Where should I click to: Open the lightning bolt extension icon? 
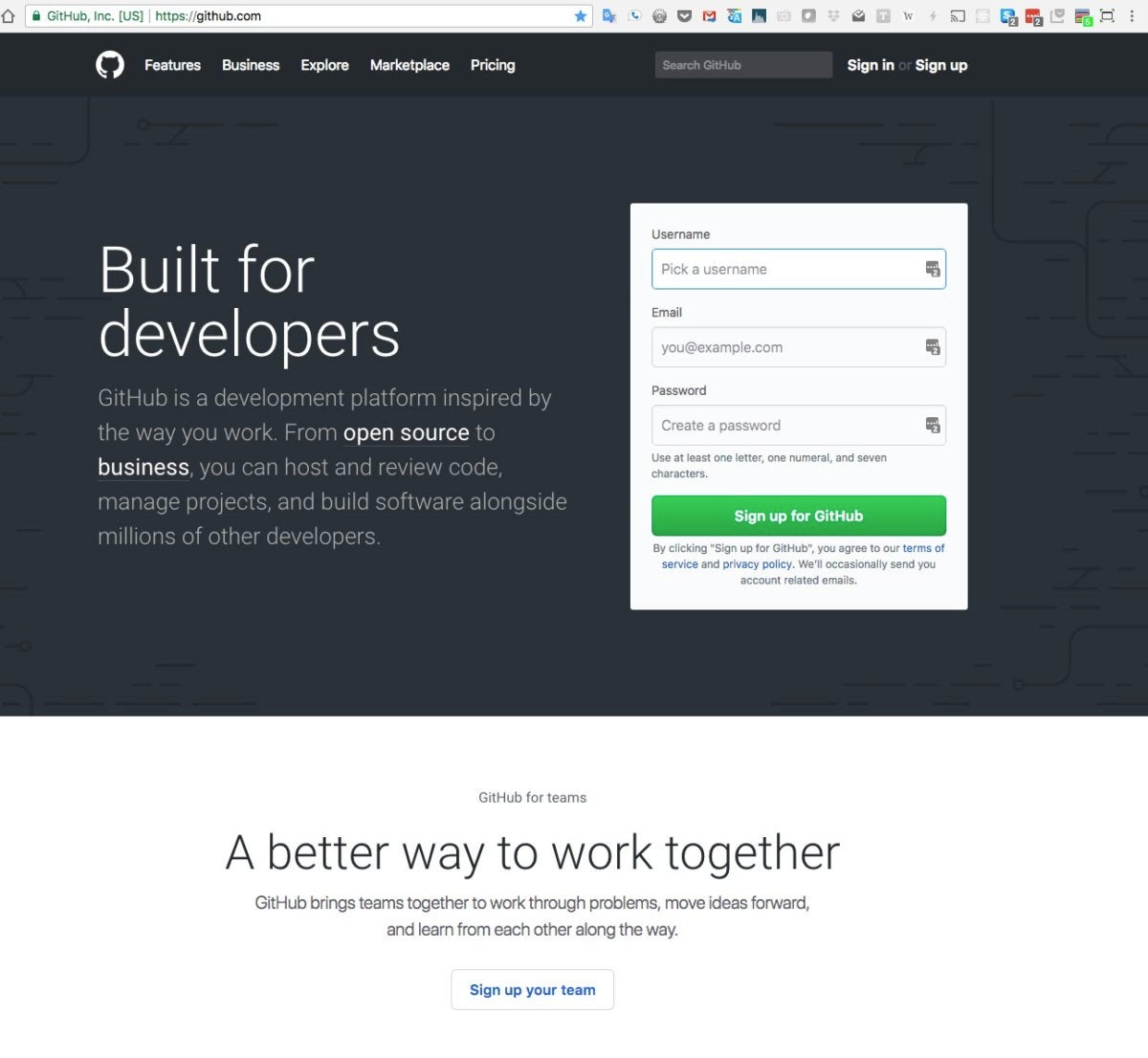point(933,16)
